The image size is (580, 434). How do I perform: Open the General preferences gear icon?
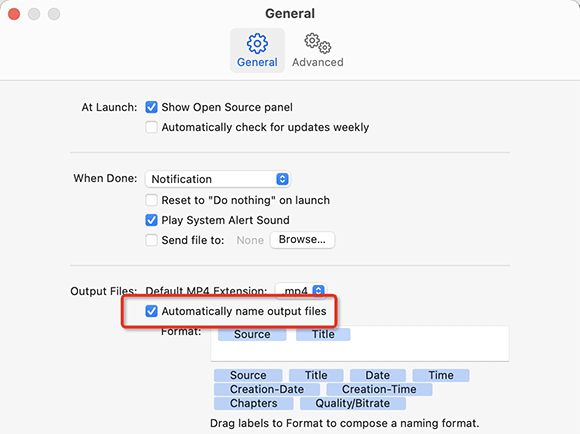tap(257, 43)
